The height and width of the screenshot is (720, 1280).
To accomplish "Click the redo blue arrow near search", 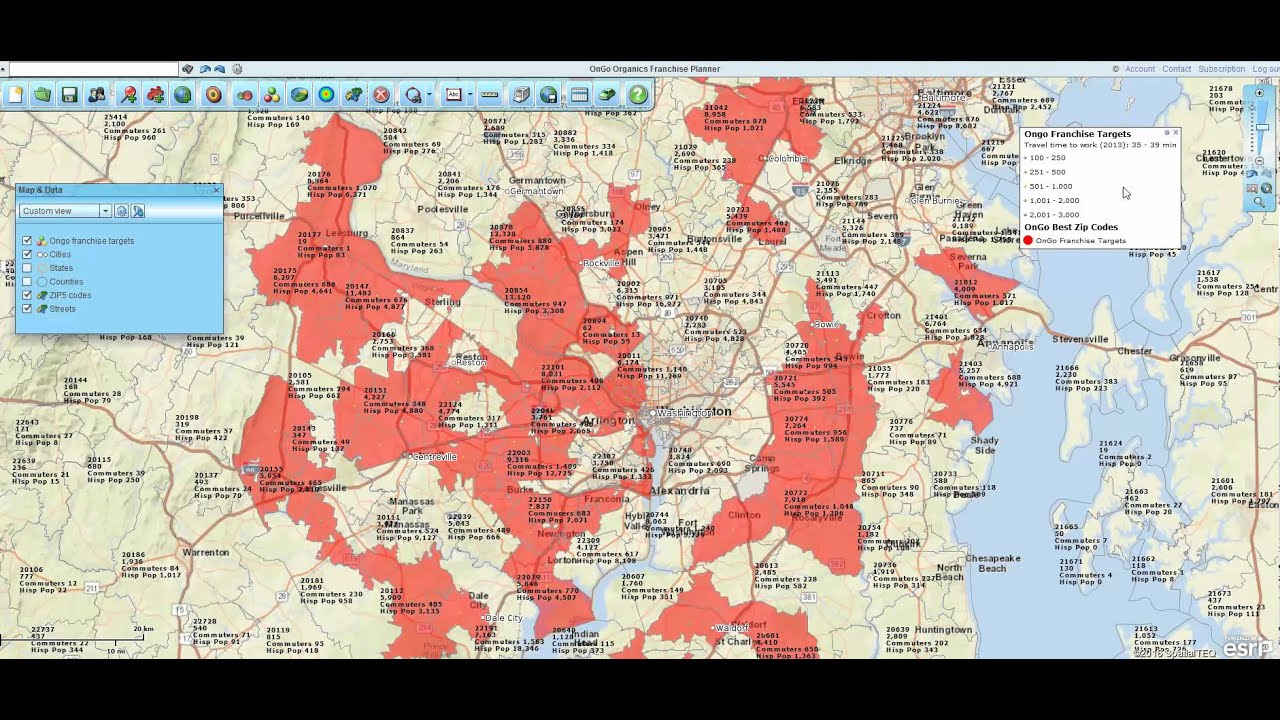I will [x=219, y=69].
